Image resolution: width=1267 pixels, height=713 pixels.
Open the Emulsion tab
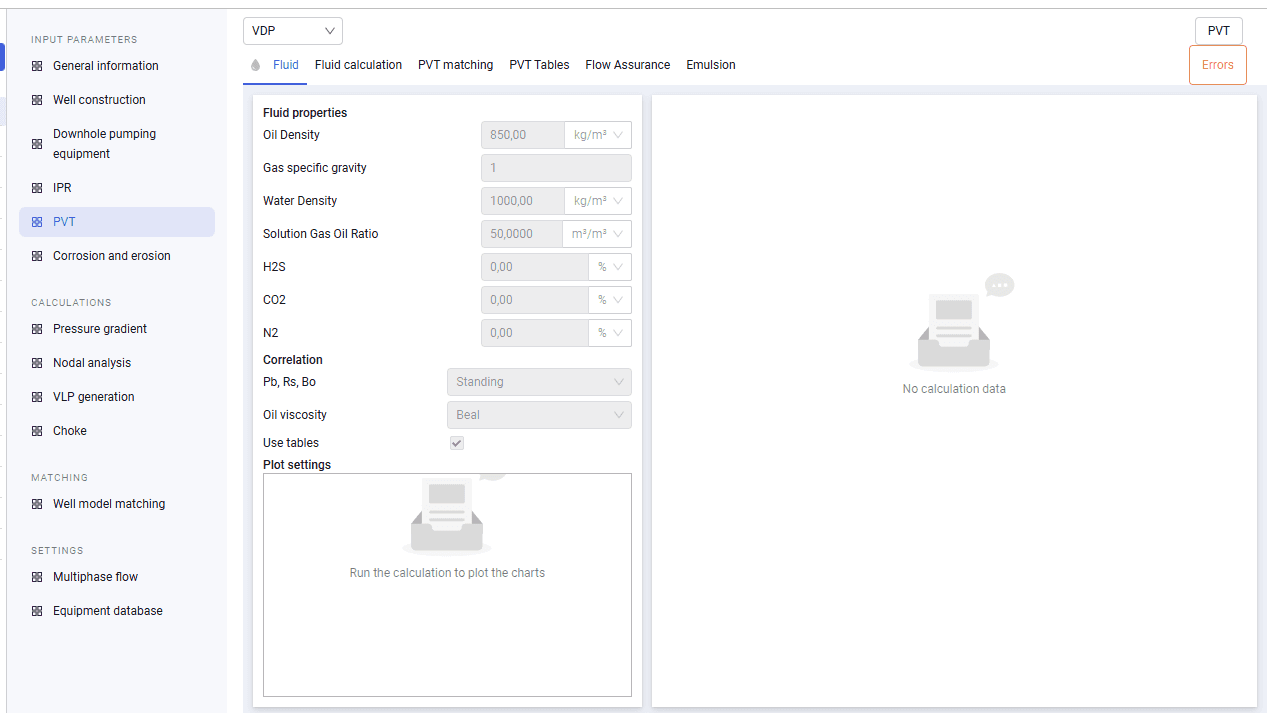[711, 65]
